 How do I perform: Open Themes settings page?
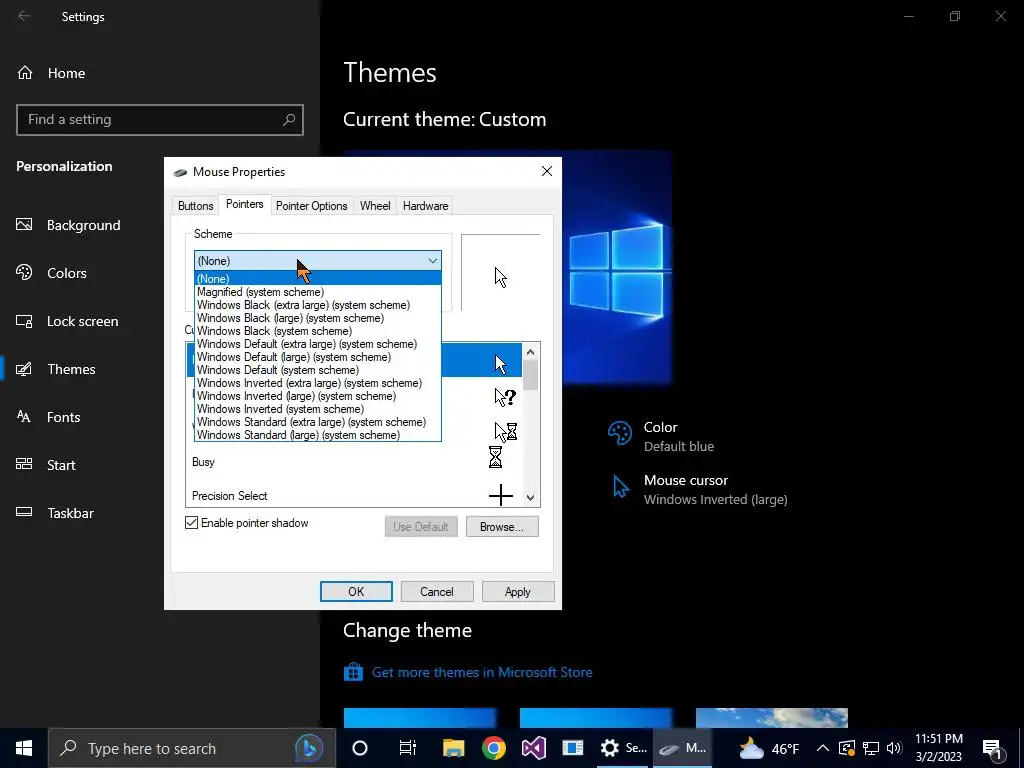tap(56, 369)
